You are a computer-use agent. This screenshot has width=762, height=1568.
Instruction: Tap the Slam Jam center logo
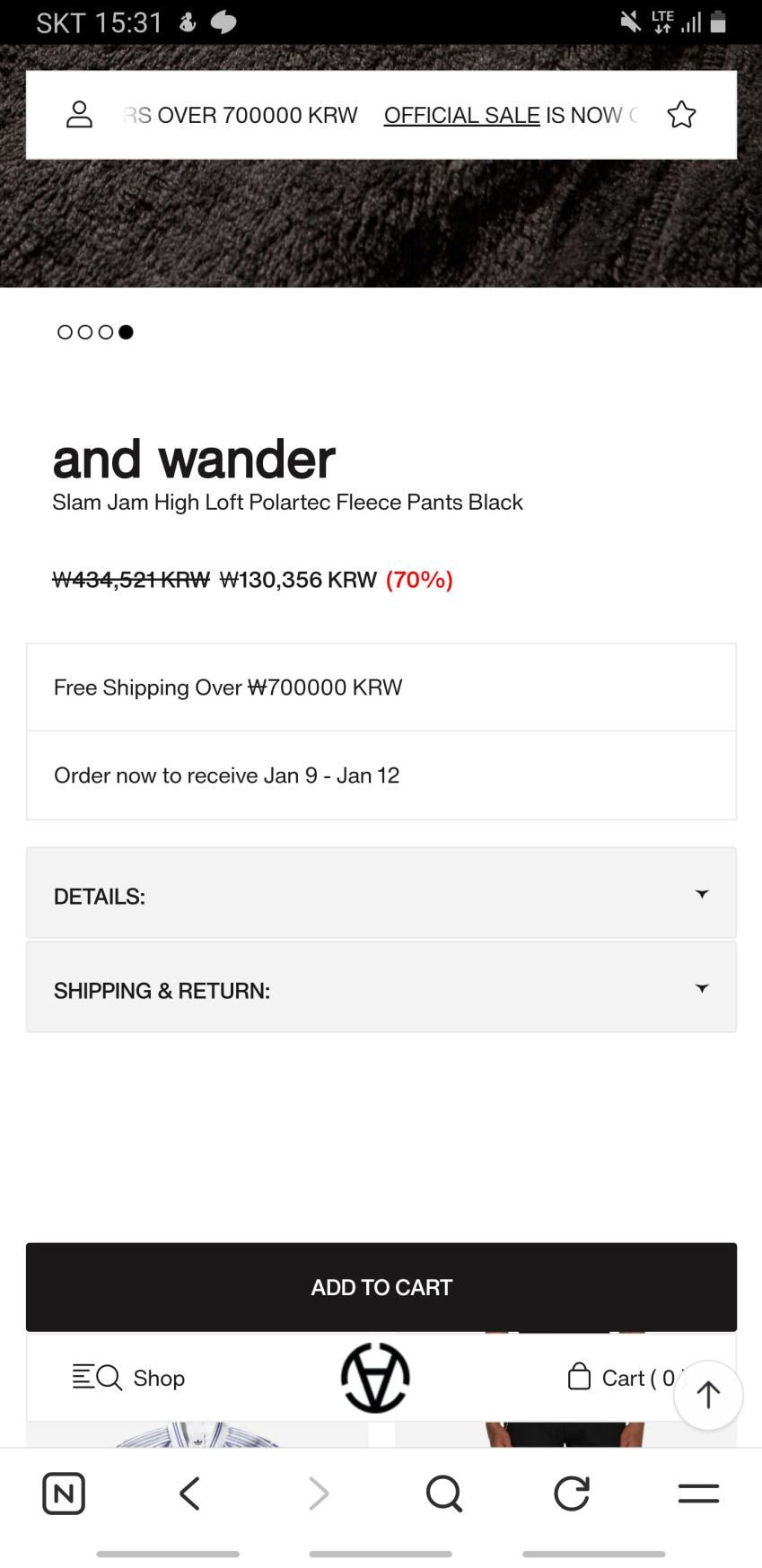point(375,1377)
